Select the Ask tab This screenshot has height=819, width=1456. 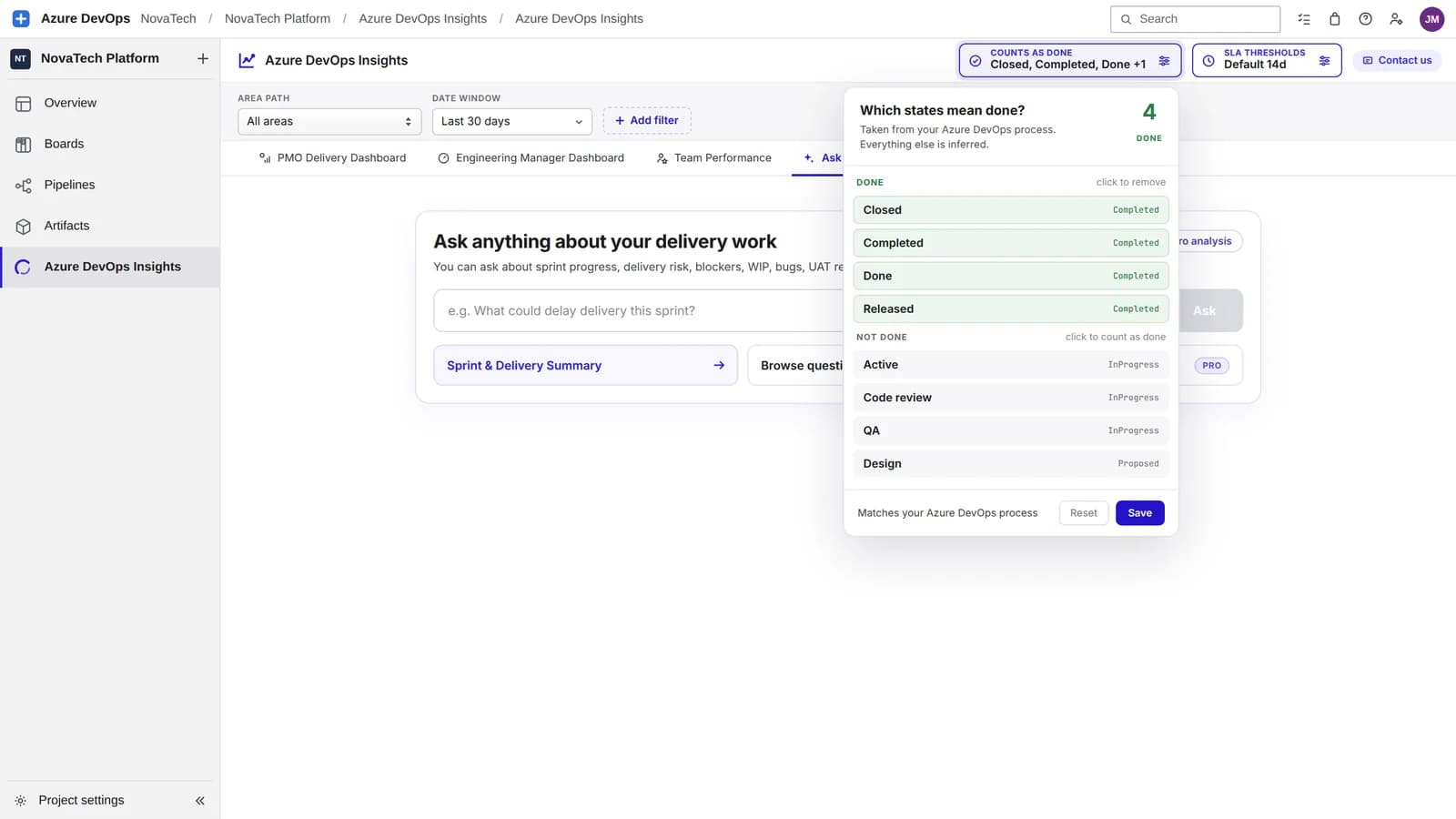822,158
